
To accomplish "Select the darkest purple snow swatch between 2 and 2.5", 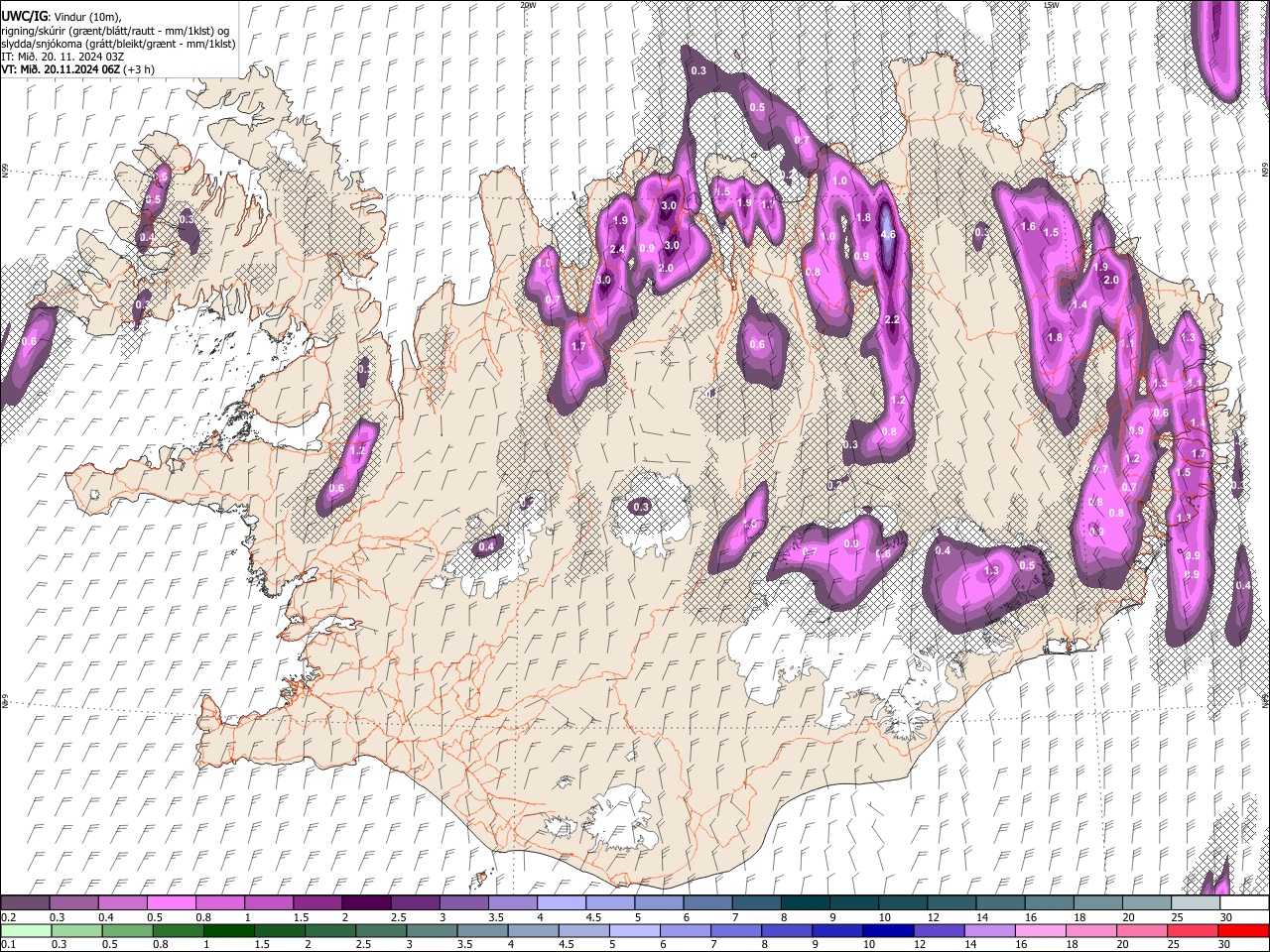I will (365, 902).
